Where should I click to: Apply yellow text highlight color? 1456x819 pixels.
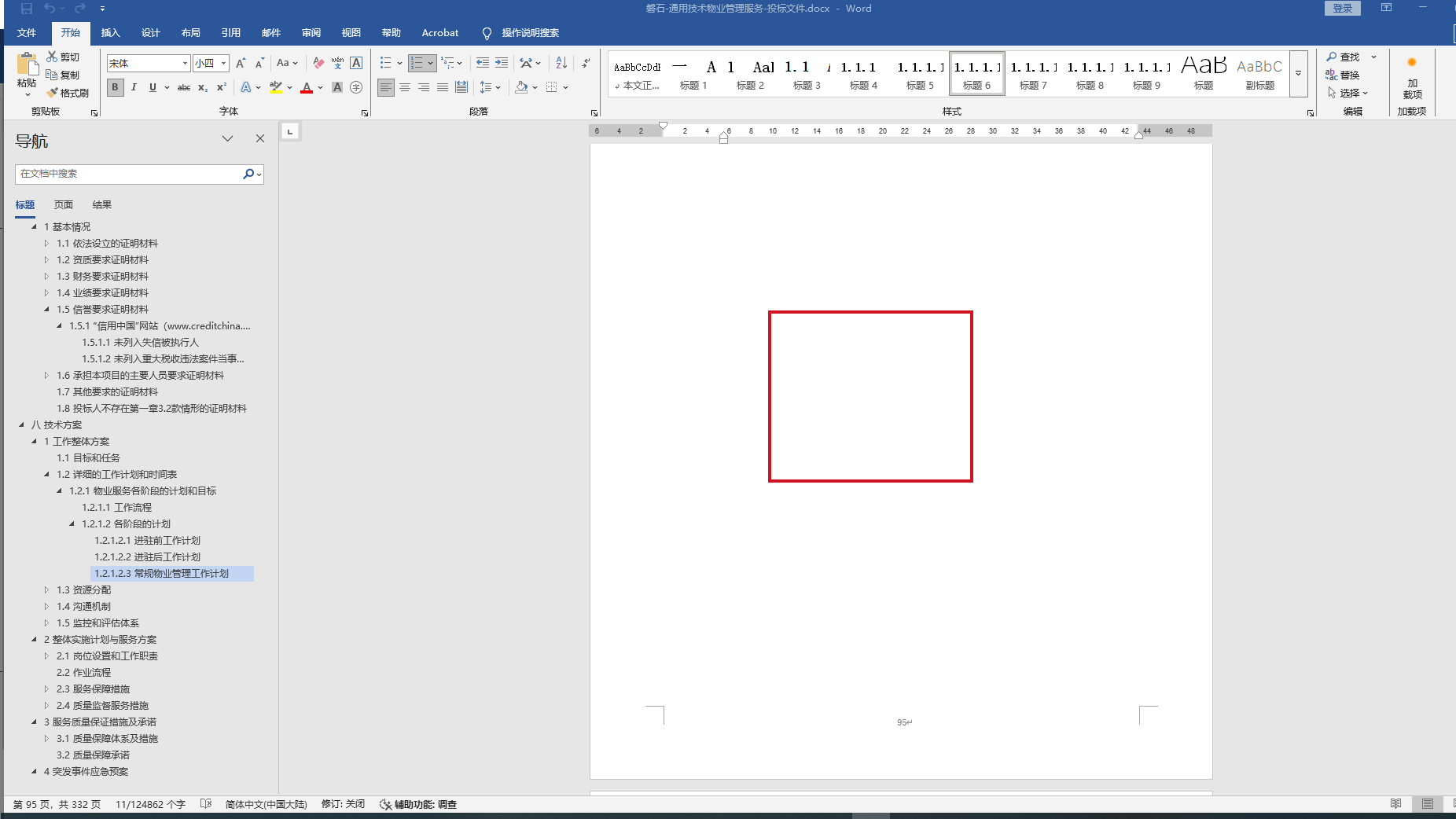click(276, 87)
